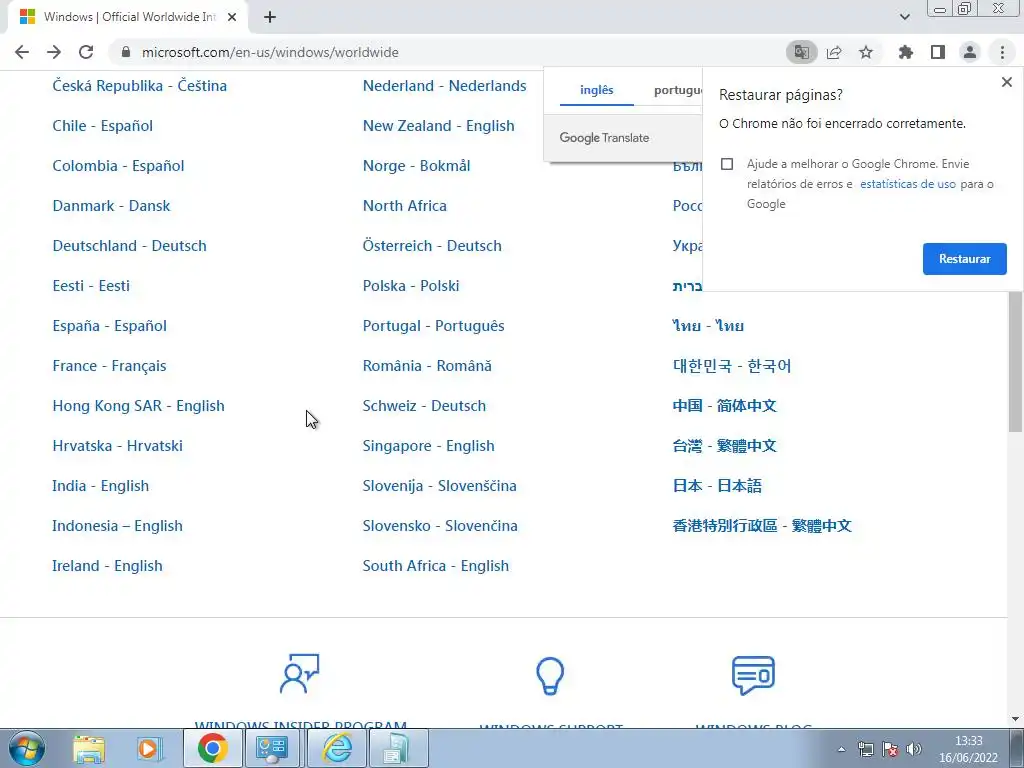
Task: Open France - Français link
Action: [x=109, y=366]
